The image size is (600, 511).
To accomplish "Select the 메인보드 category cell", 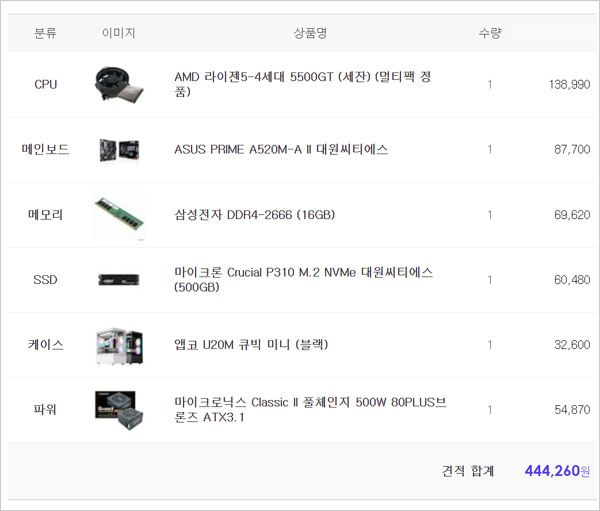I will [45, 150].
